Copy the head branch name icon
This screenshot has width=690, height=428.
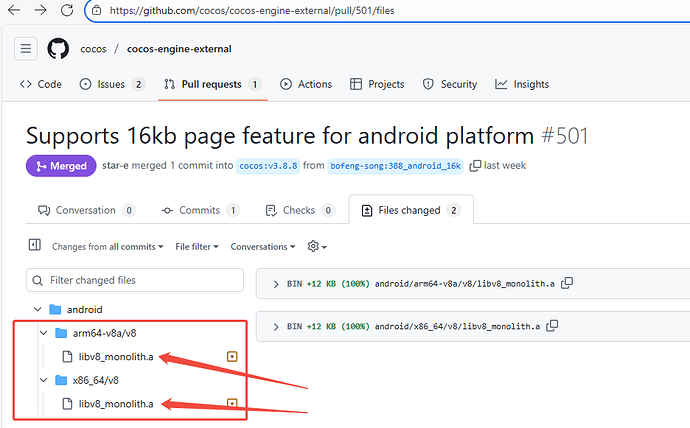tap(476, 166)
